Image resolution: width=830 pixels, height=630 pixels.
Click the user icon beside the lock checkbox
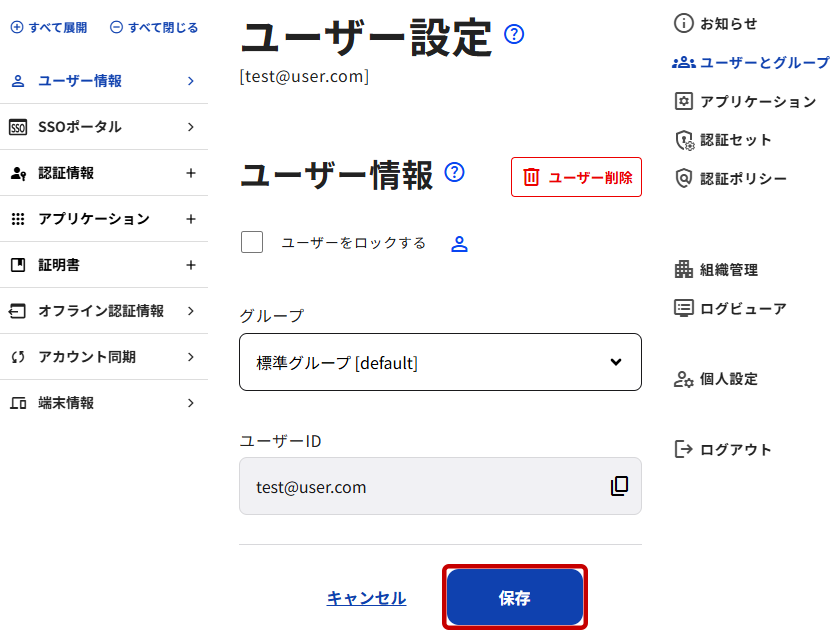tap(459, 243)
